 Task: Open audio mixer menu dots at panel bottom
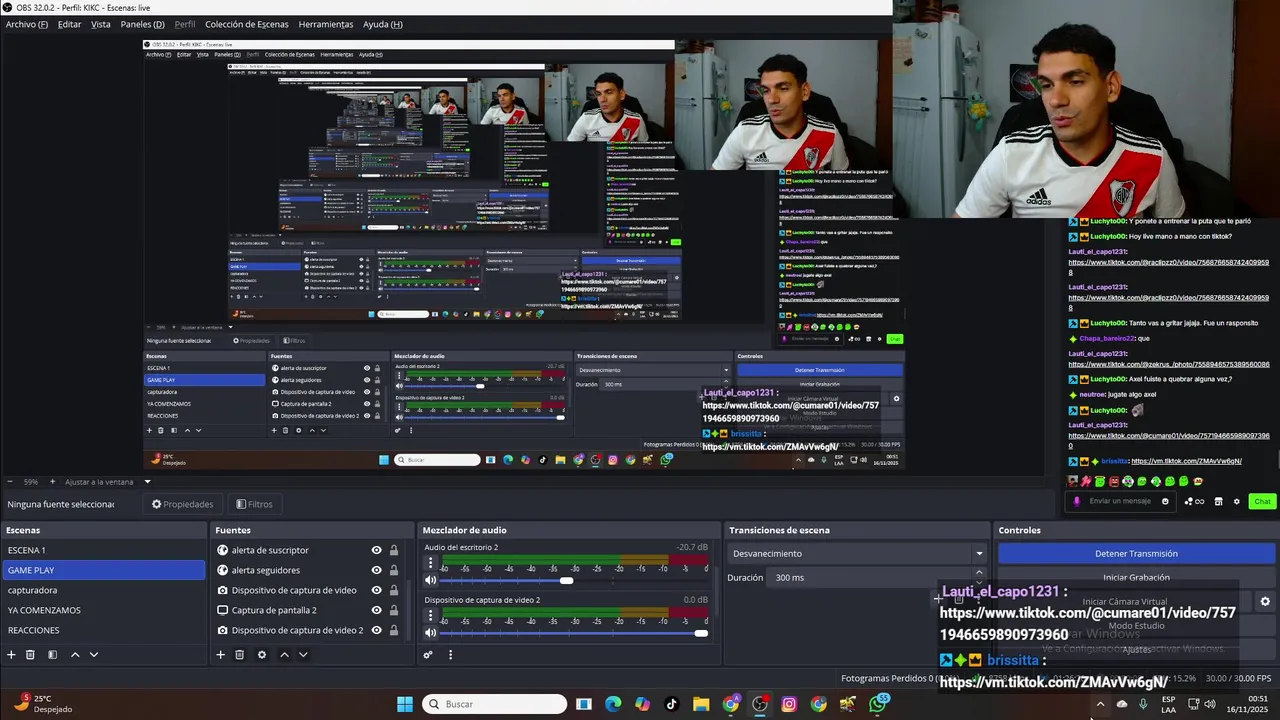pos(450,655)
